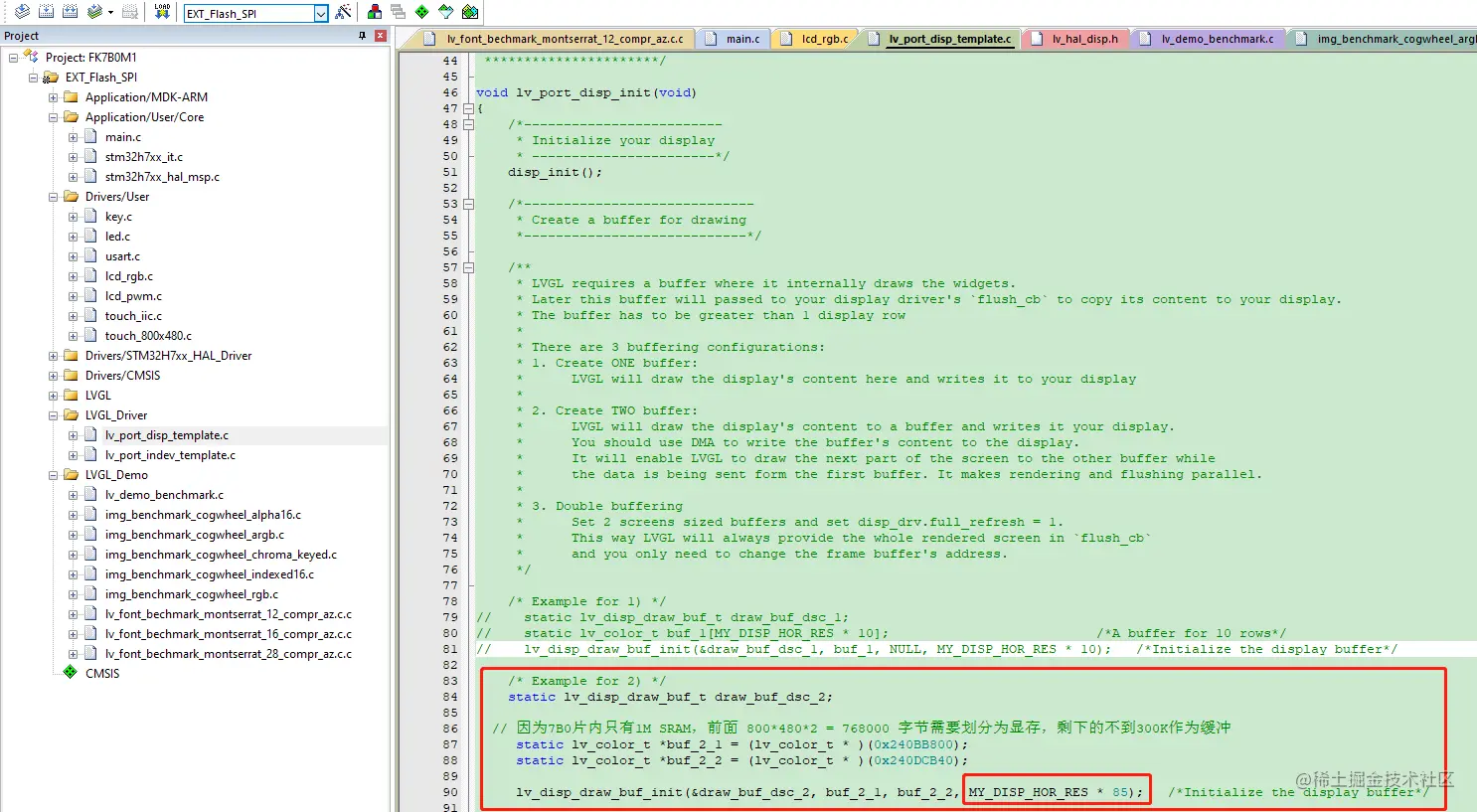Image resolution: width=1477 pixels, height=812 pixels.
Task: Click the address 0x240BB800 on line 87
Action: point(914,744)
